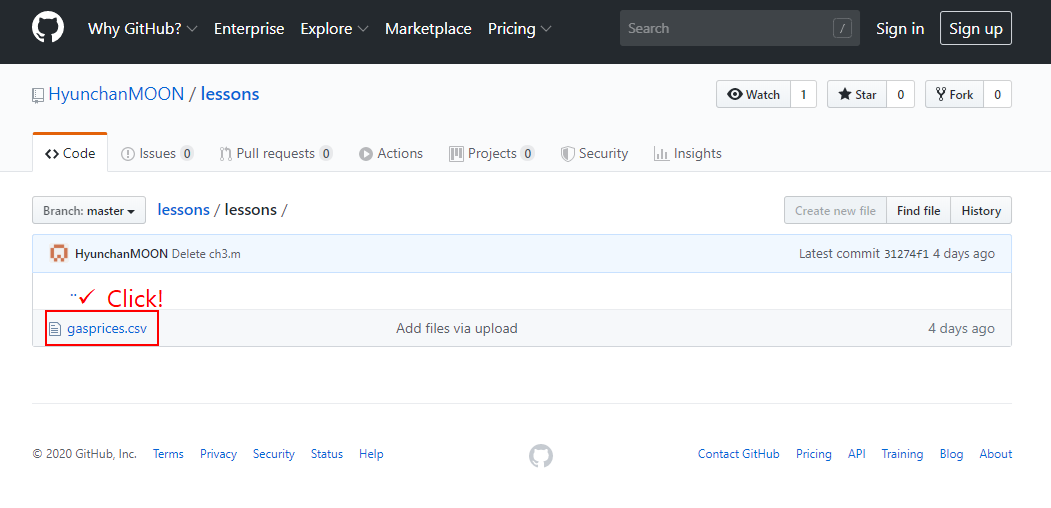Go up to parent directory via double dots
This screenshot has width=1051, height=508.
73,294
